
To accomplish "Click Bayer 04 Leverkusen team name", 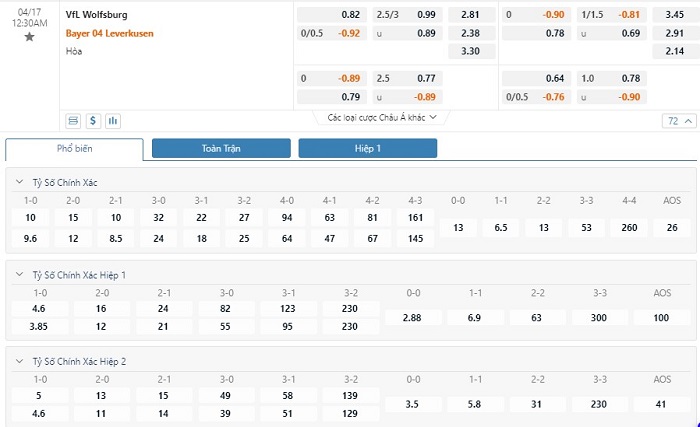I will pos(110,33).
